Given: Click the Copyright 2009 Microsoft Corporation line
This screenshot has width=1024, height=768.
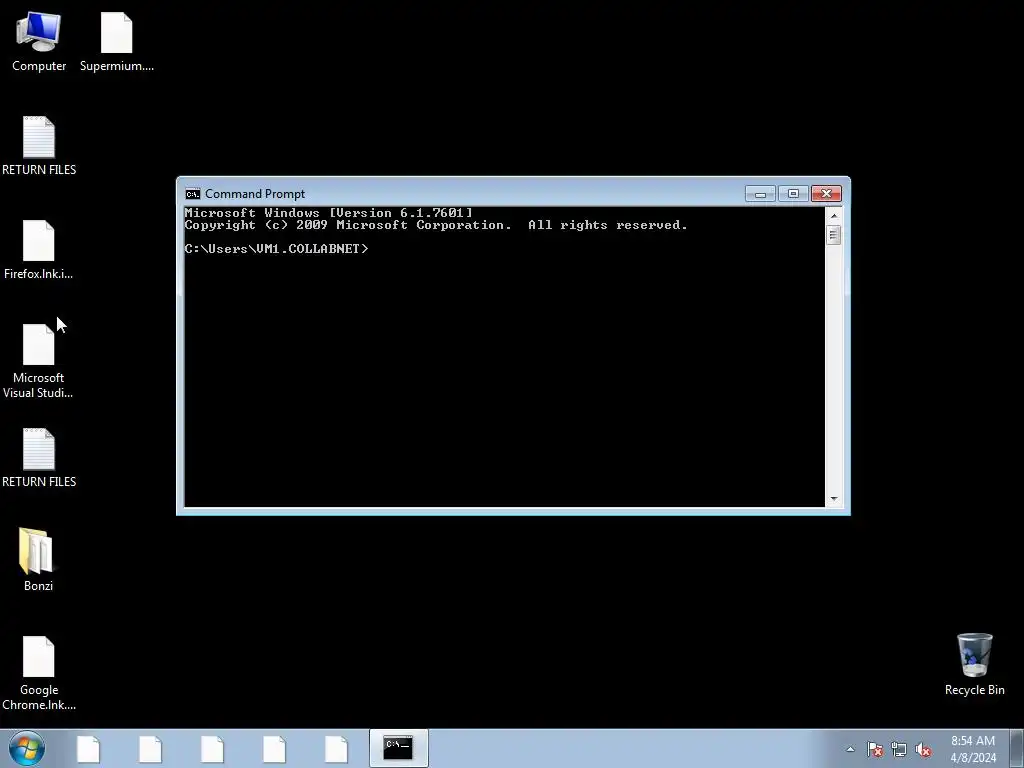Looking at the screenshot, I should pyautogui.click(x=436, y=225).
